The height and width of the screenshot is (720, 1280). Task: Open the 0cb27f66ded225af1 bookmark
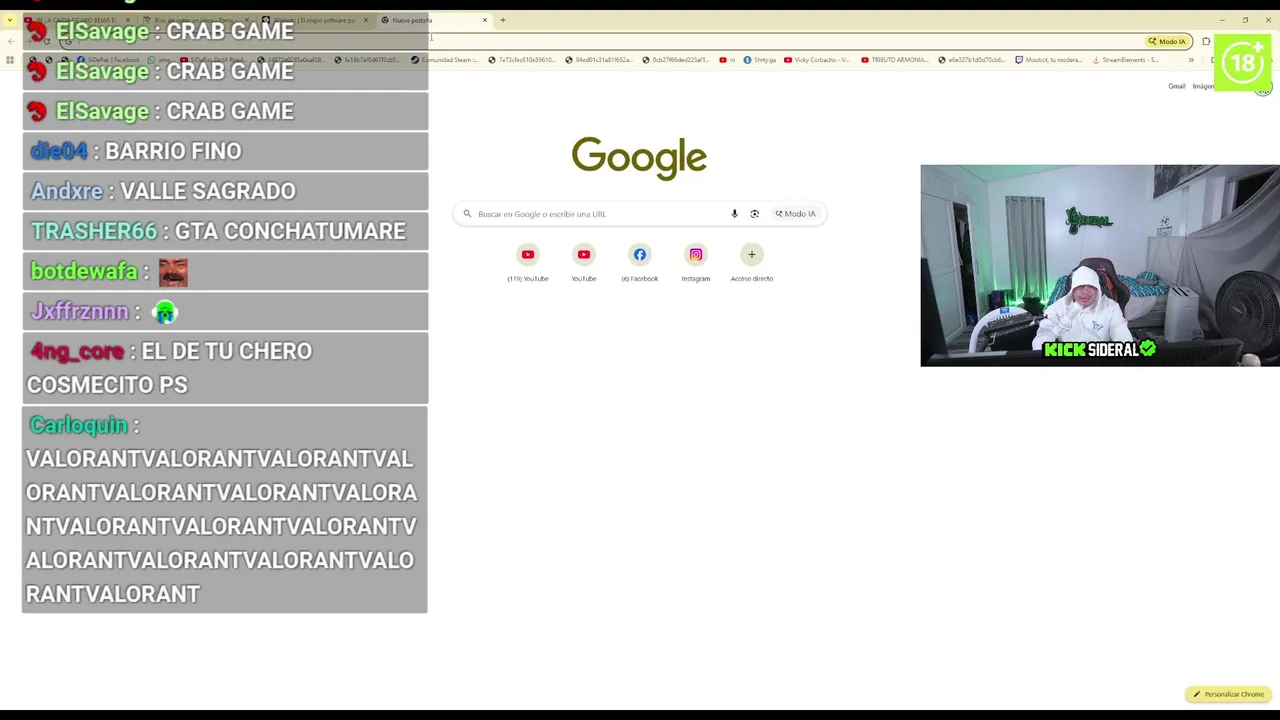click(x=675, y=60)
